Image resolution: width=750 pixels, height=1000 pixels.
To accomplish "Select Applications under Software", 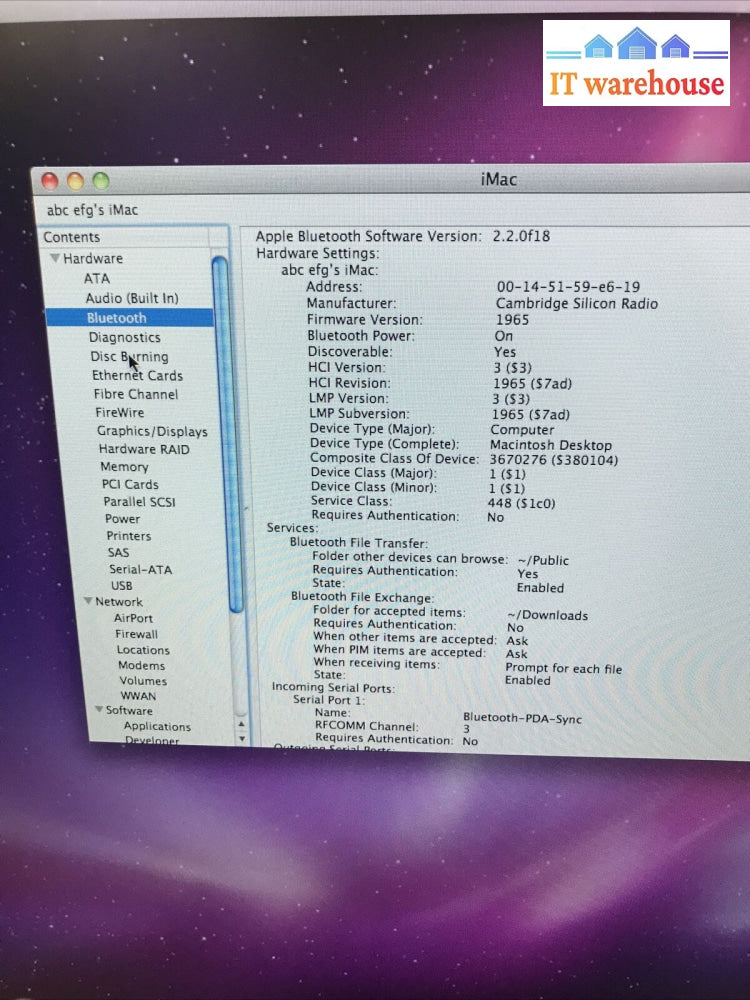I will 157,727.
